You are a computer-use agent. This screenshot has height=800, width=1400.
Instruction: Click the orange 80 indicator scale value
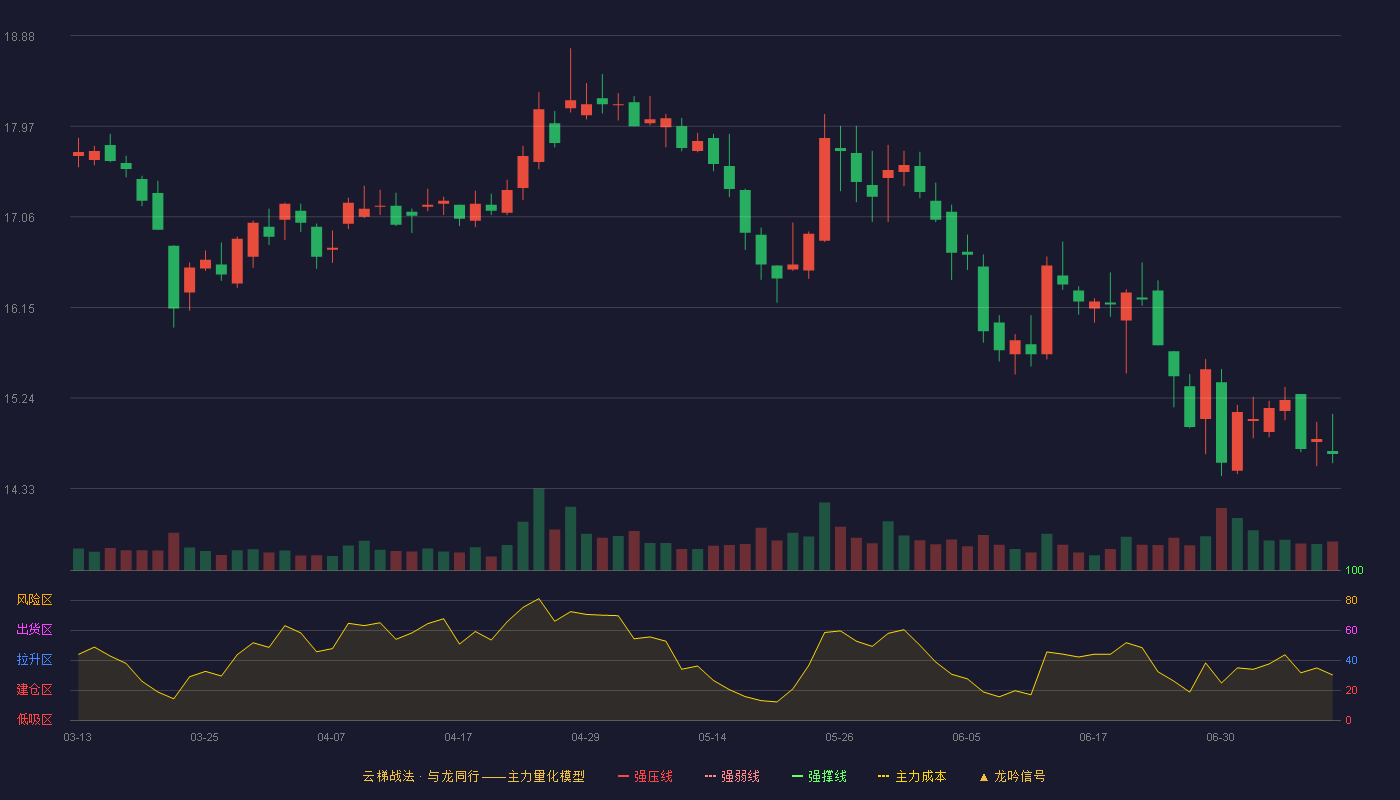pos(1351,600)
